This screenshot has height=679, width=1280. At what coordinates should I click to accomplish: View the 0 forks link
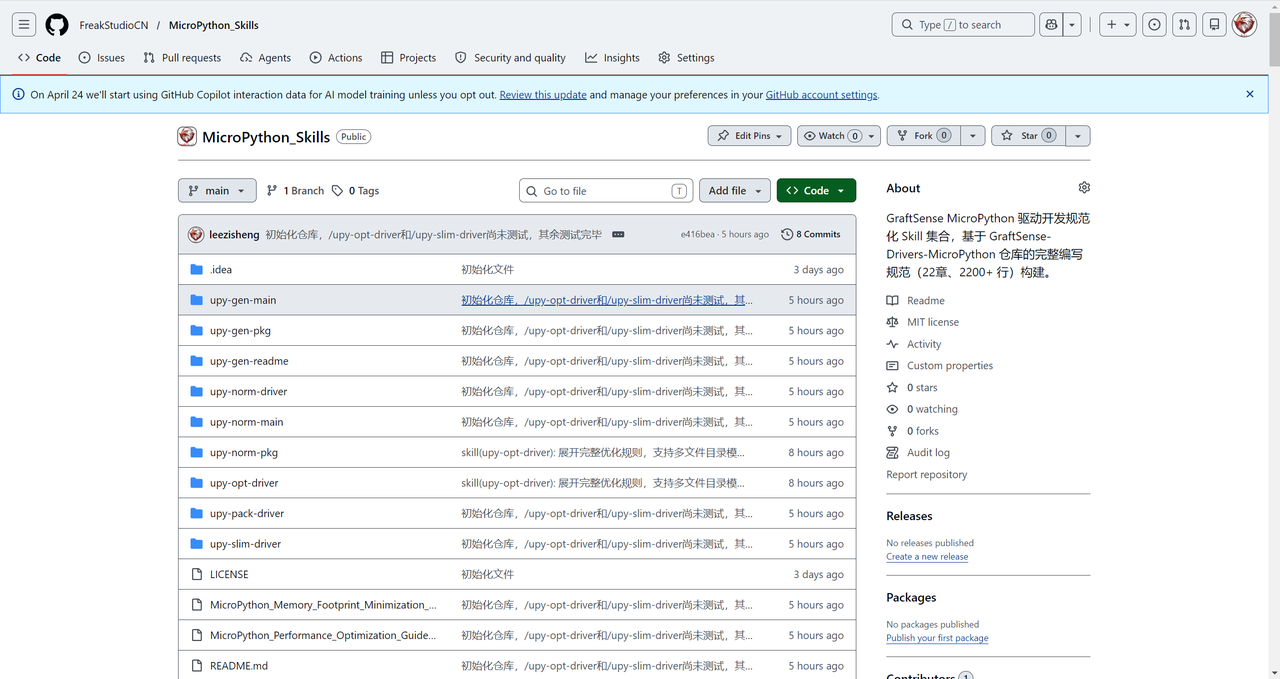(923, 431)
